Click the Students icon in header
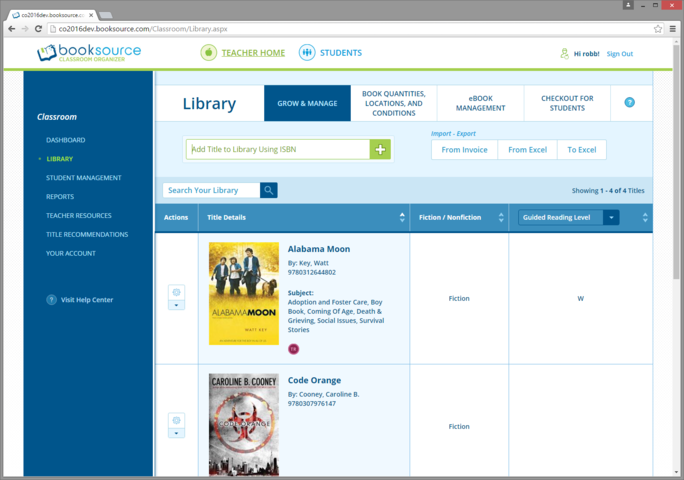684x480 pixels. point(307,53)
